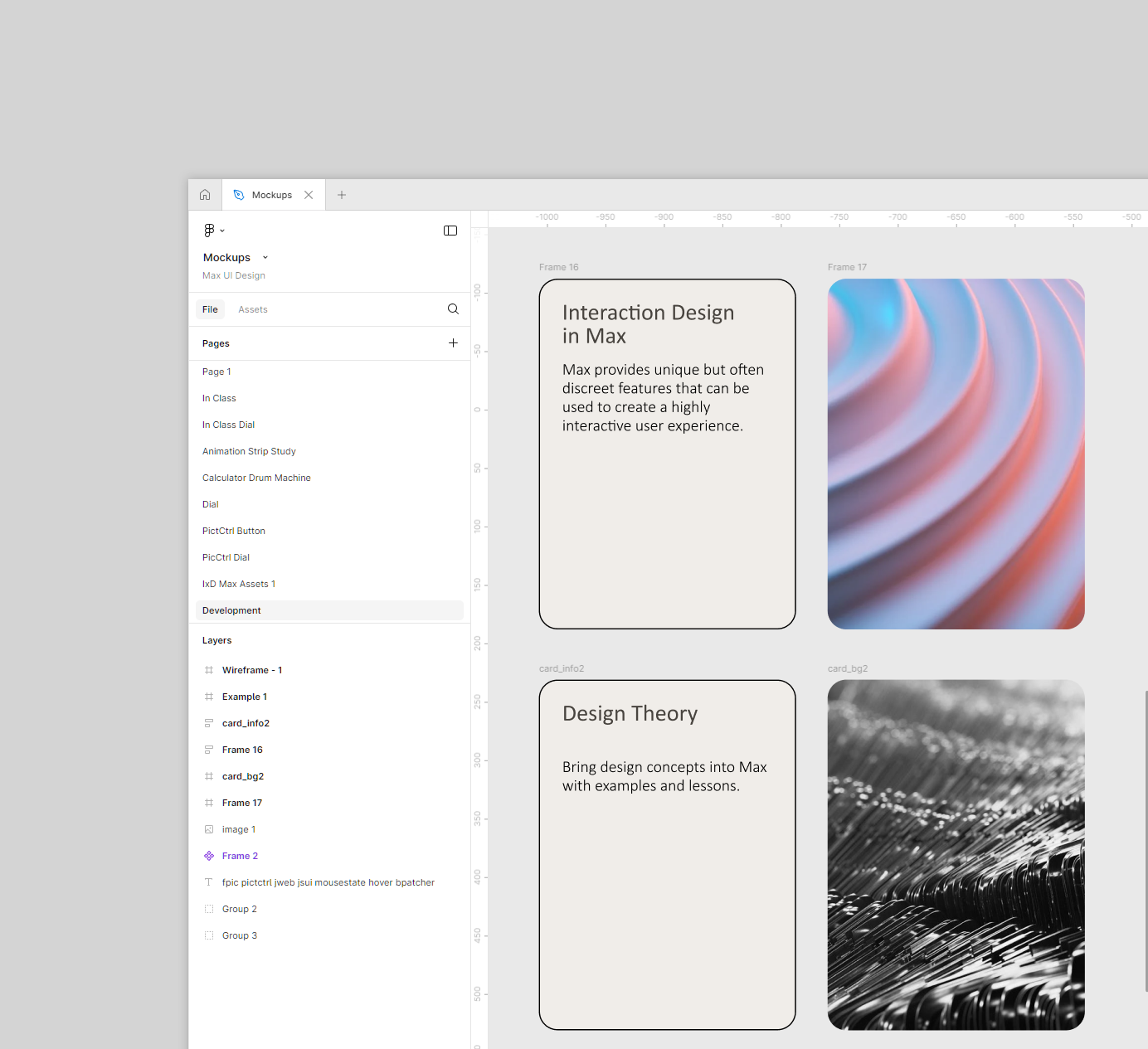Select the Wireframe - 1 layer
The width and height of the screenshot is (1148, 1049).
point(252,670)
